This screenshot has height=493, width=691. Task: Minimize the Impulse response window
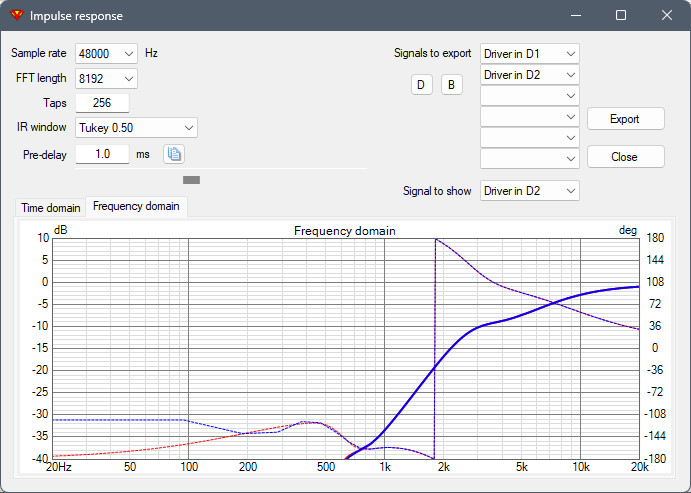pos(576,15)
